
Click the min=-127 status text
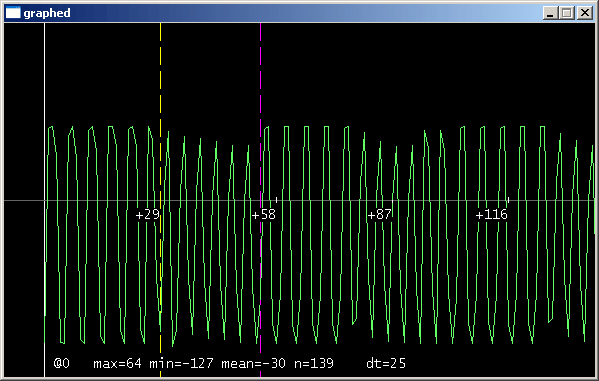point(181,363)
